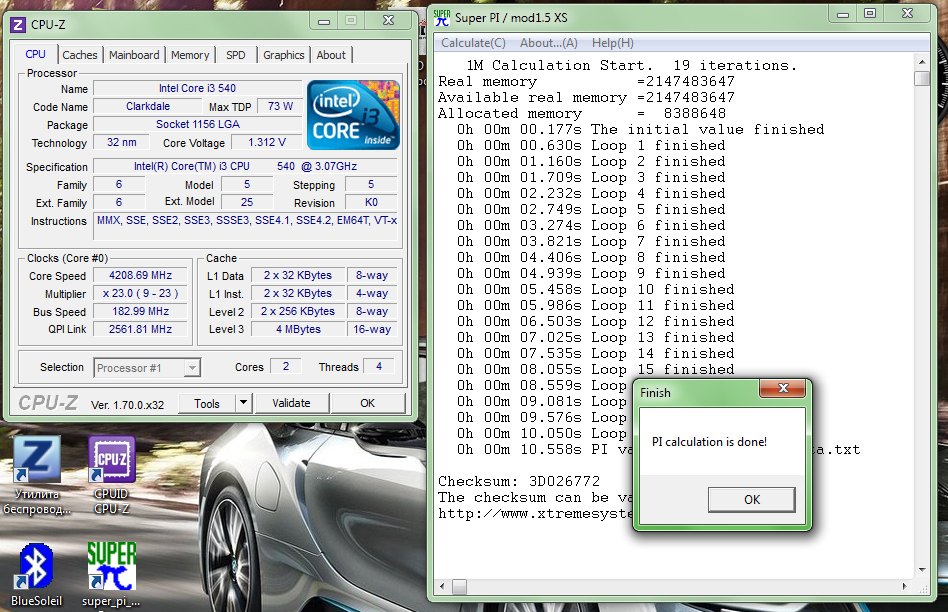Click the Level 3 cache value '4 MBytes'

pyautogui.click(x=298, y=329)
